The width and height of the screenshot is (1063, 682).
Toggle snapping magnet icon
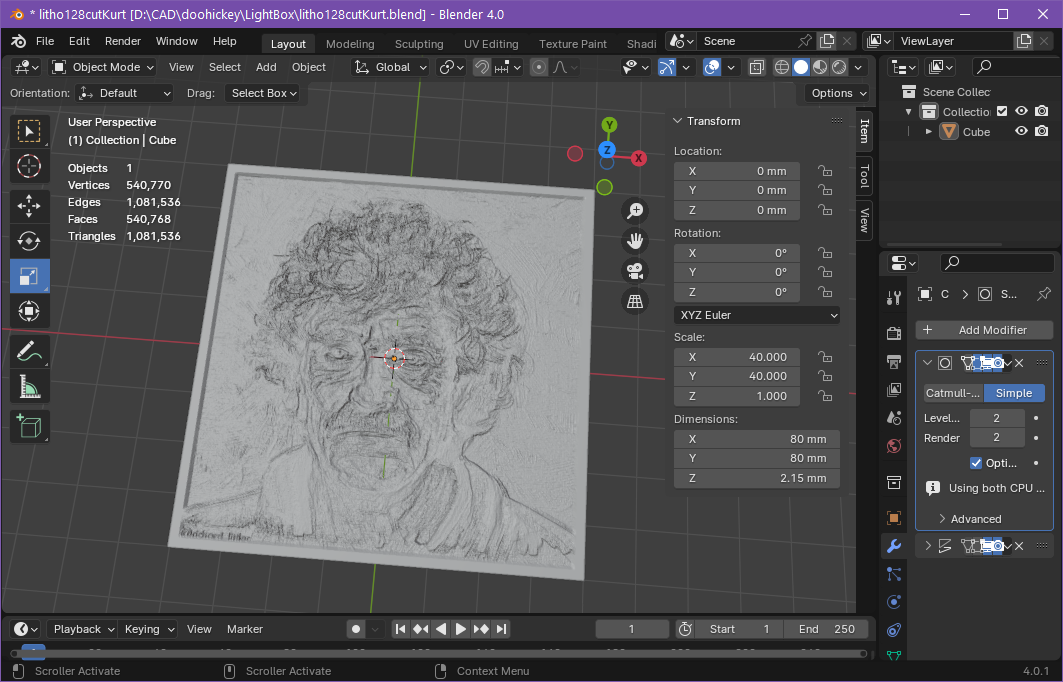coord(482,67)
